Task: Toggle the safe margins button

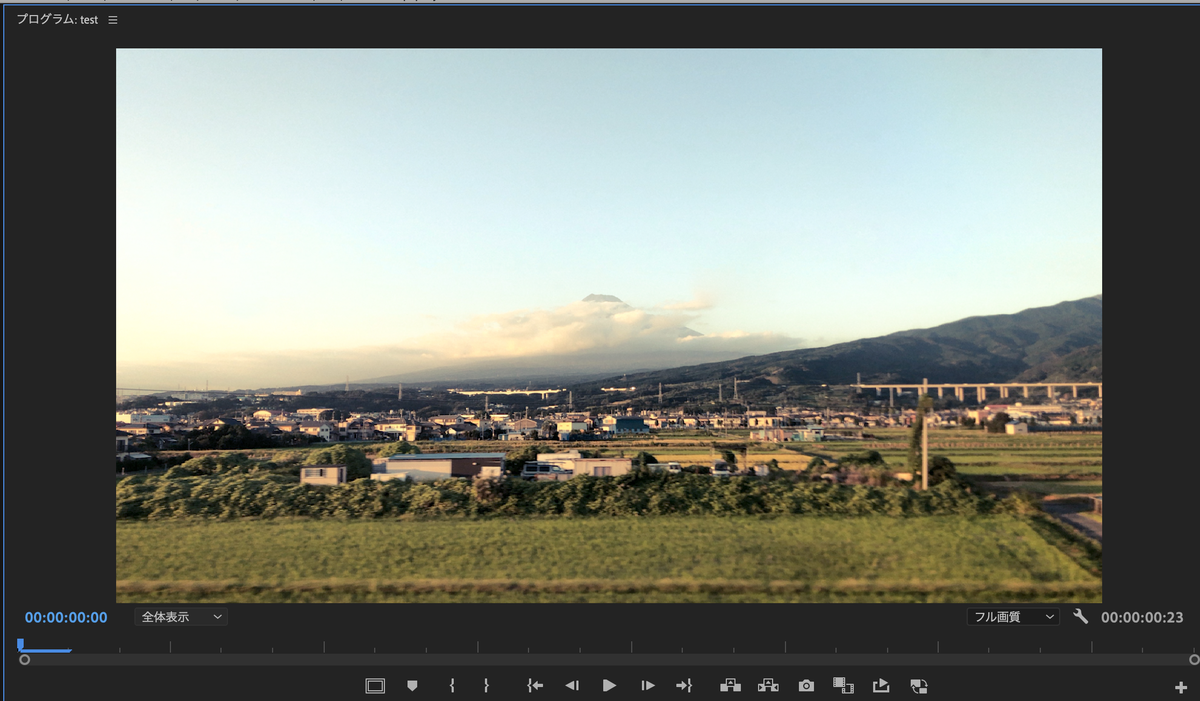Action: (375, 686)
